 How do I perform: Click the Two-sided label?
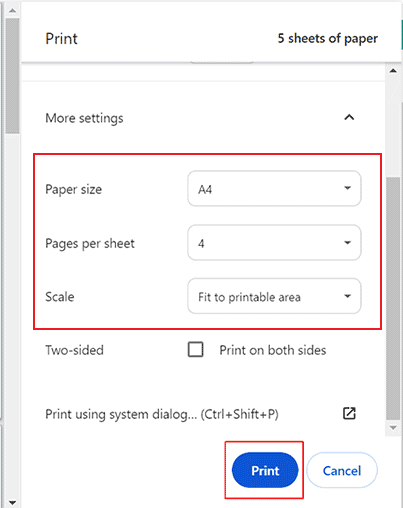[x=74, y=350]
